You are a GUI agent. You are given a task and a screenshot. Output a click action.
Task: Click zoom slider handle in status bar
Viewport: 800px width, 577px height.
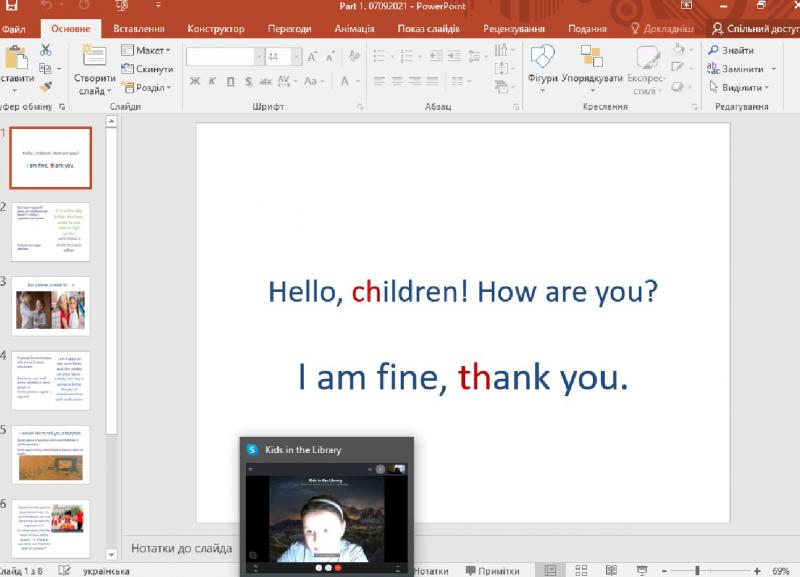[x=697, y=570]
